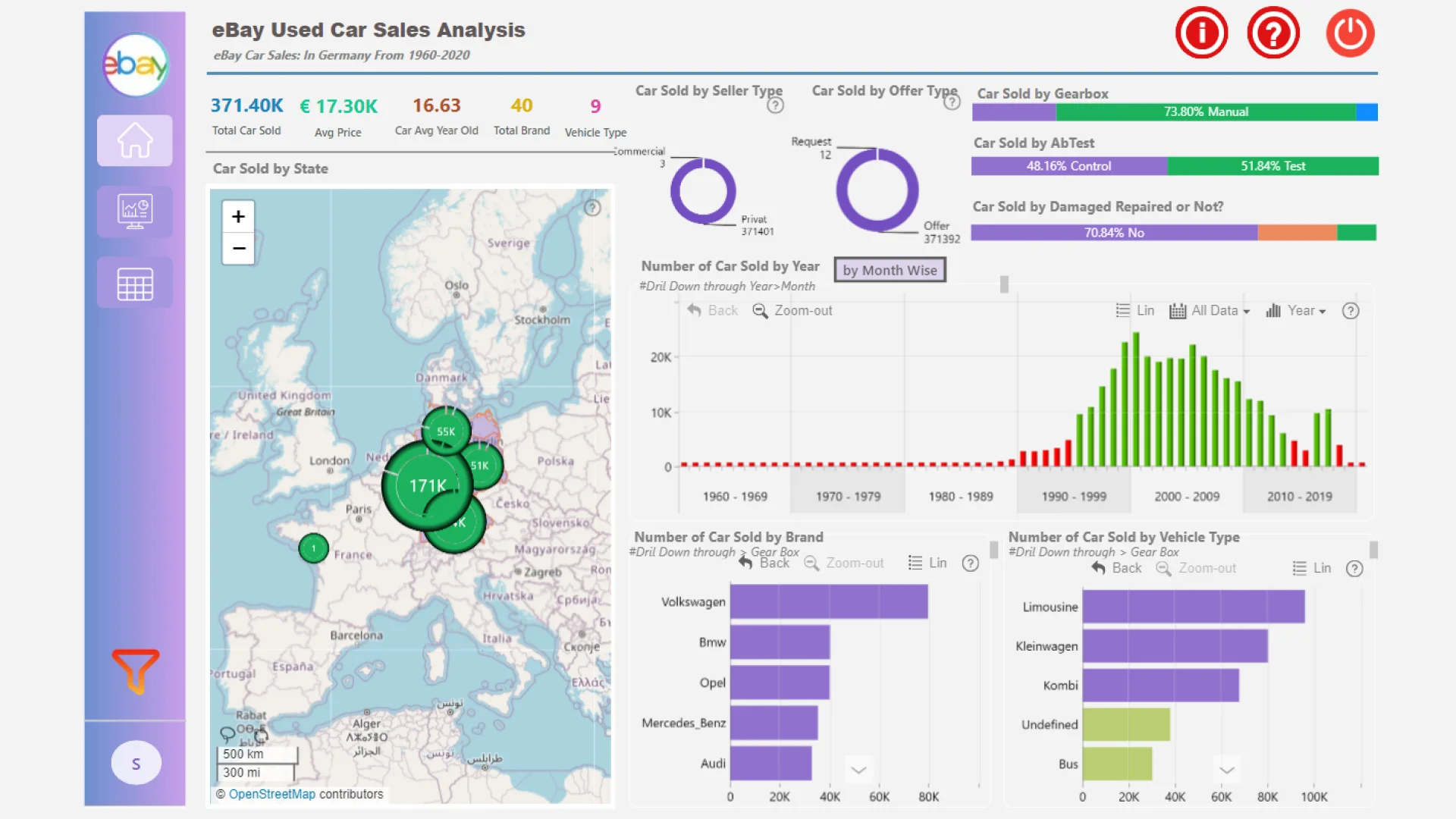Click the 2010 - 2019 decade label
This screenshot has width=1456, height=819.
pyautogui.click(x=1300, y=497)
